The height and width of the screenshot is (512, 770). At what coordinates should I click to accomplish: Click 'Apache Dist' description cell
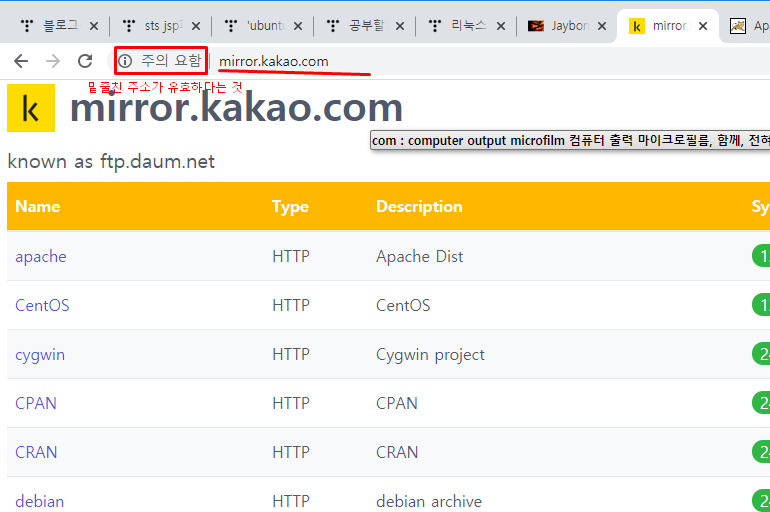click(419, 256)
